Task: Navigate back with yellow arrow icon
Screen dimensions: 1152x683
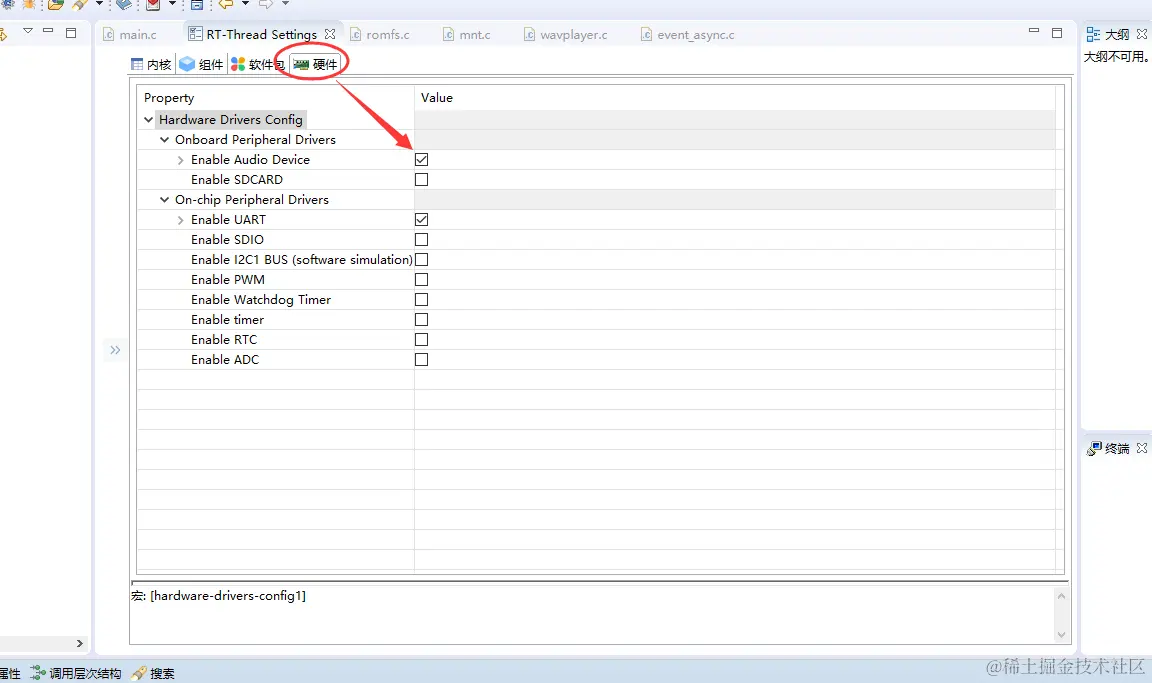Action: 226,4
